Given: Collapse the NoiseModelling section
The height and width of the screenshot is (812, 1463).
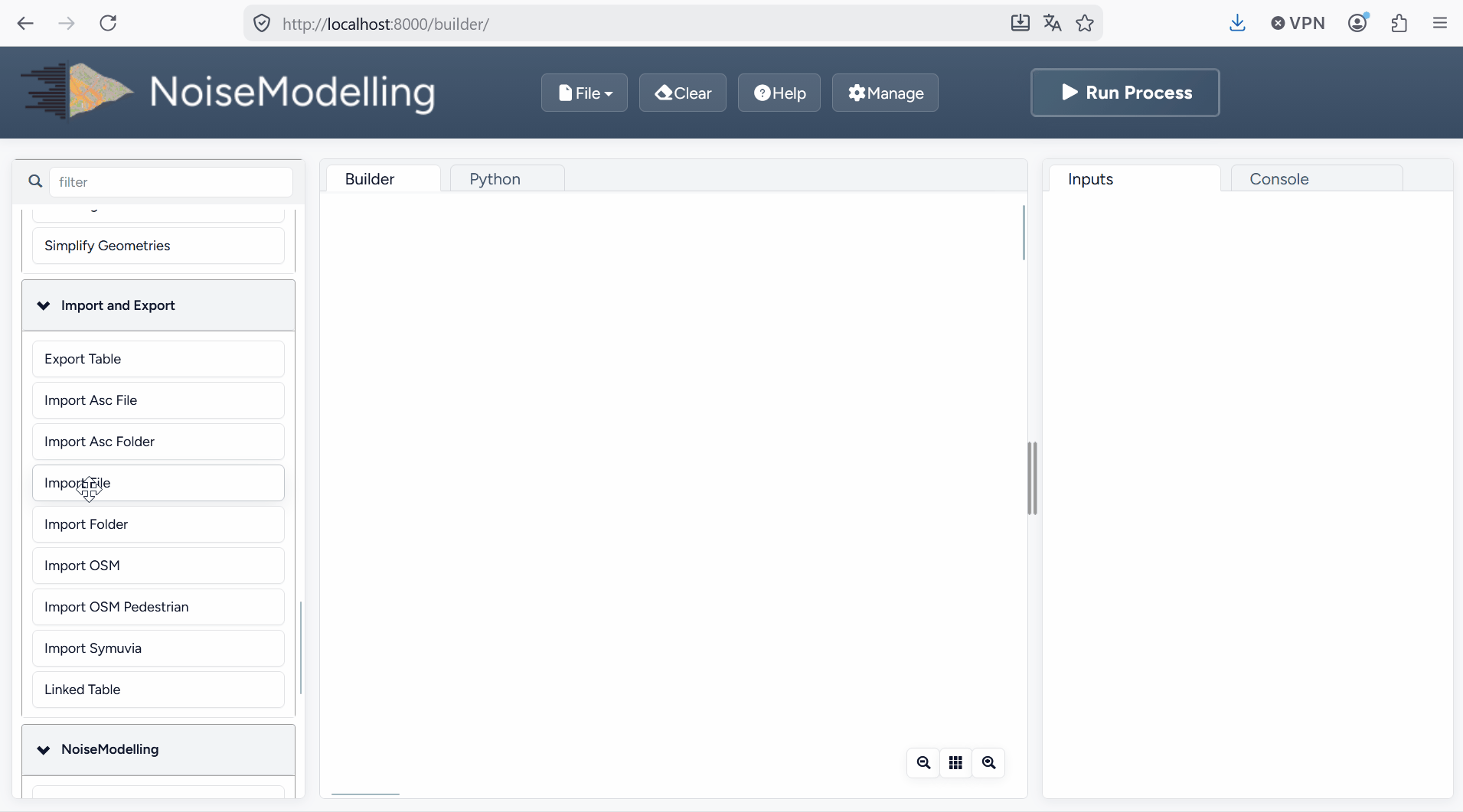Looking at the screenshot, I should (158, 749).
